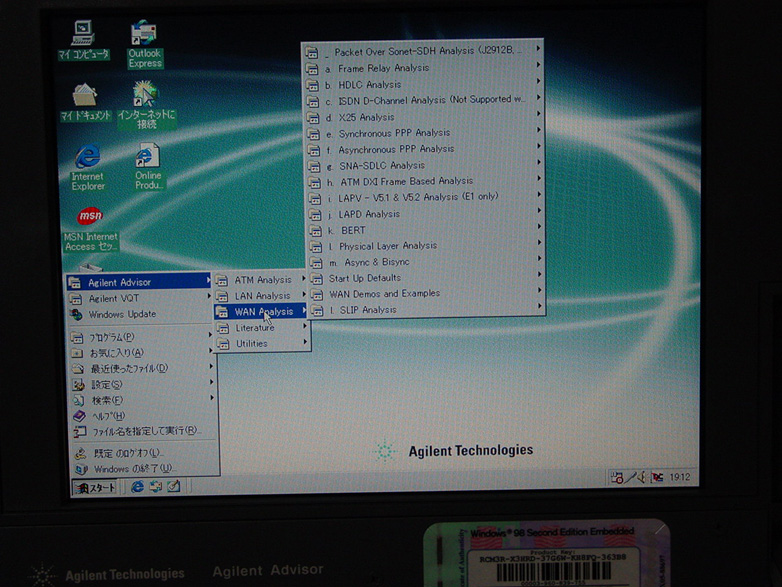
Task: Open the SLIP Analysis entry
Action: pos(427,310)
